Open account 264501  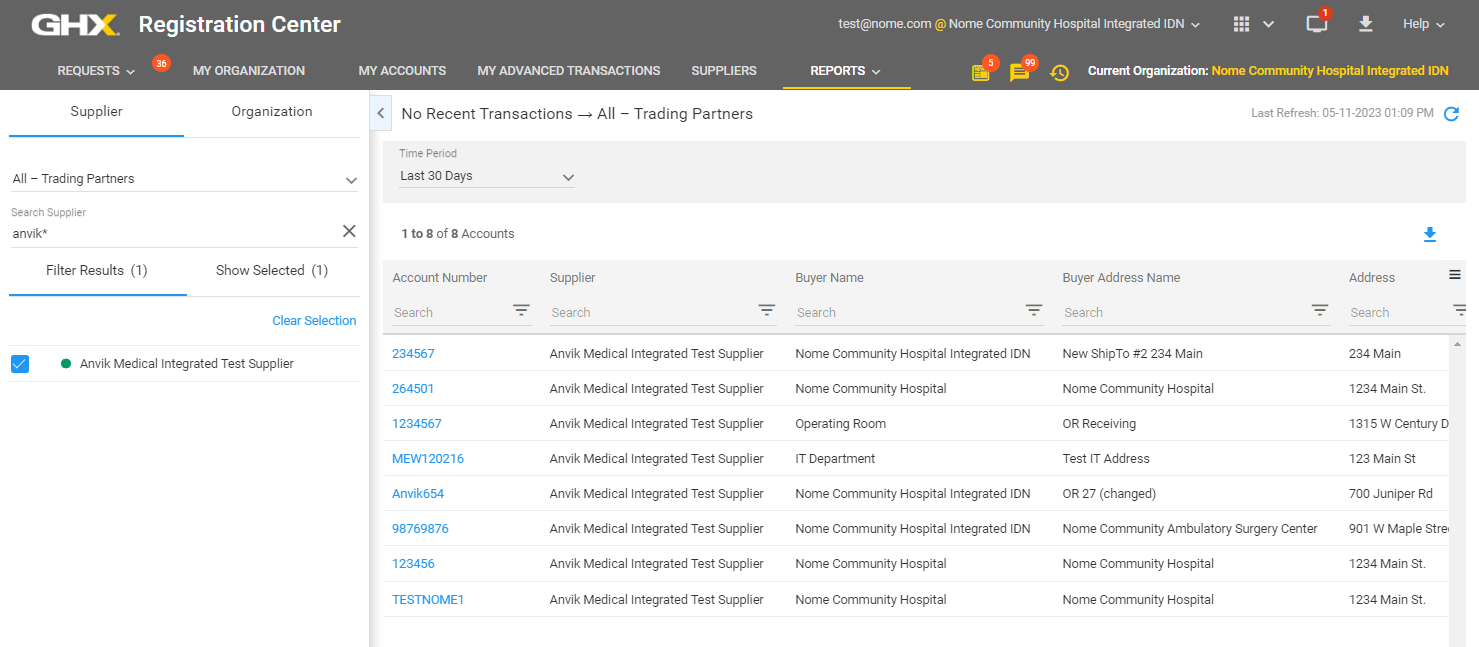point(413,389)
